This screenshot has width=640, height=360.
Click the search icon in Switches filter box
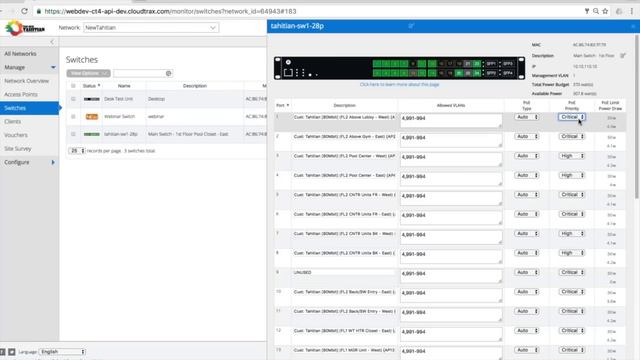coord(169,73)
